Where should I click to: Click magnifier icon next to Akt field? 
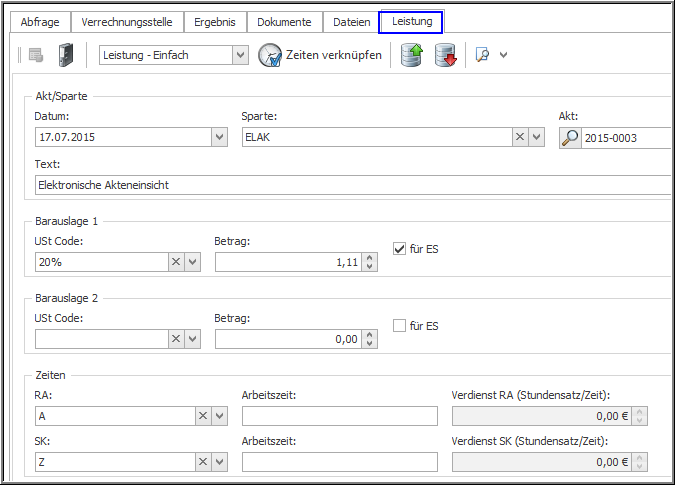570,138
